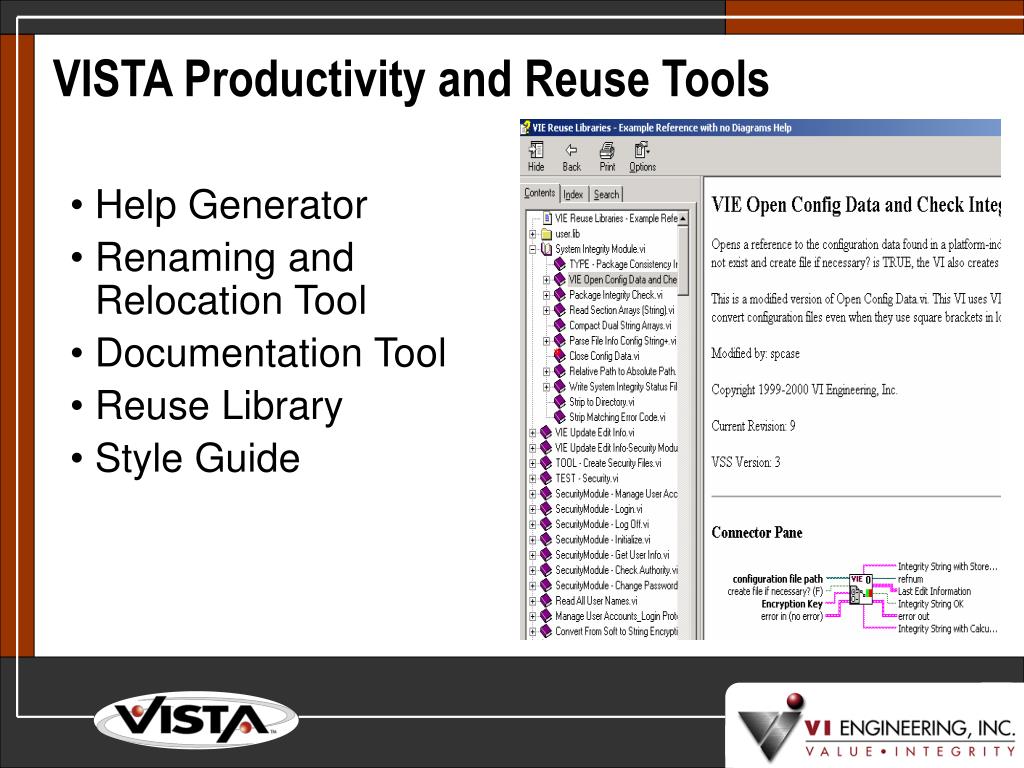Click the VI Engineering, Inc. logo
The height and width of the screenshot is (768, 1024).
[876, 728]
